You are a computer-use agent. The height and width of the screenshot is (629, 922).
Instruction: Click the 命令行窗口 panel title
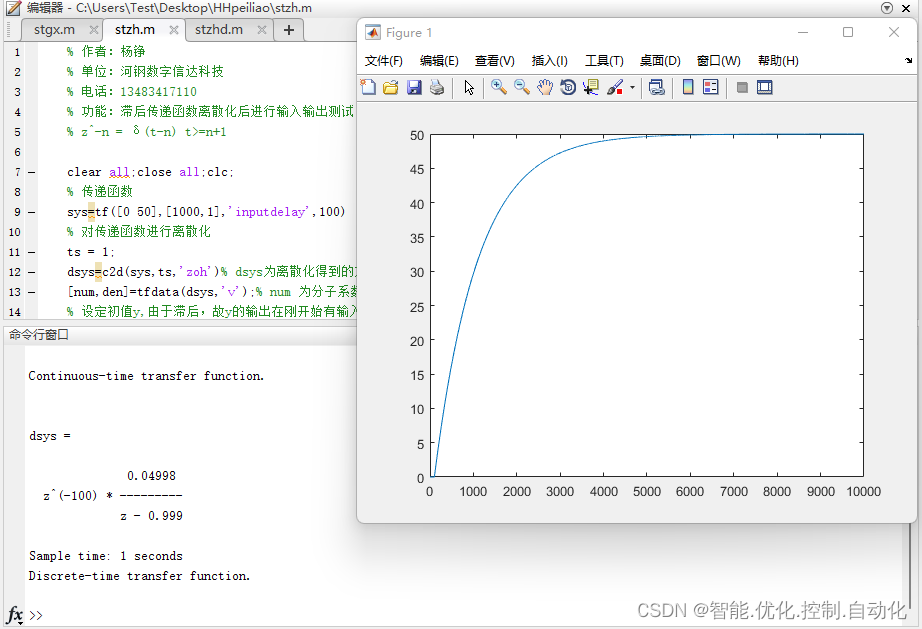pos(39,334)
